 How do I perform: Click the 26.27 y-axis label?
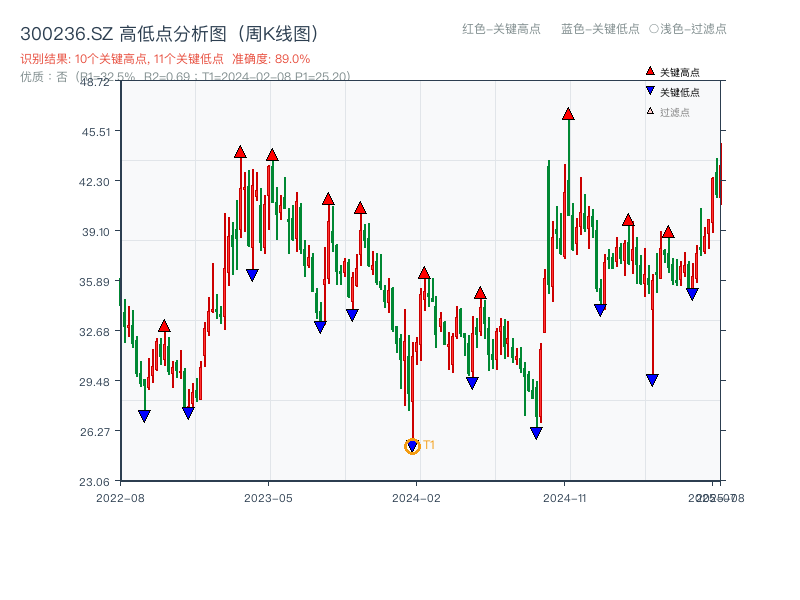point(95,432)
